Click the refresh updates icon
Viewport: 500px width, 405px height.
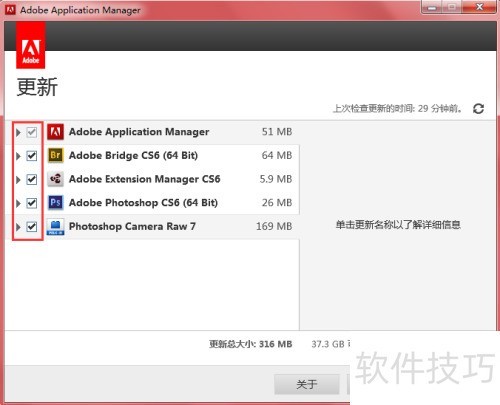[x=478, y=108]
